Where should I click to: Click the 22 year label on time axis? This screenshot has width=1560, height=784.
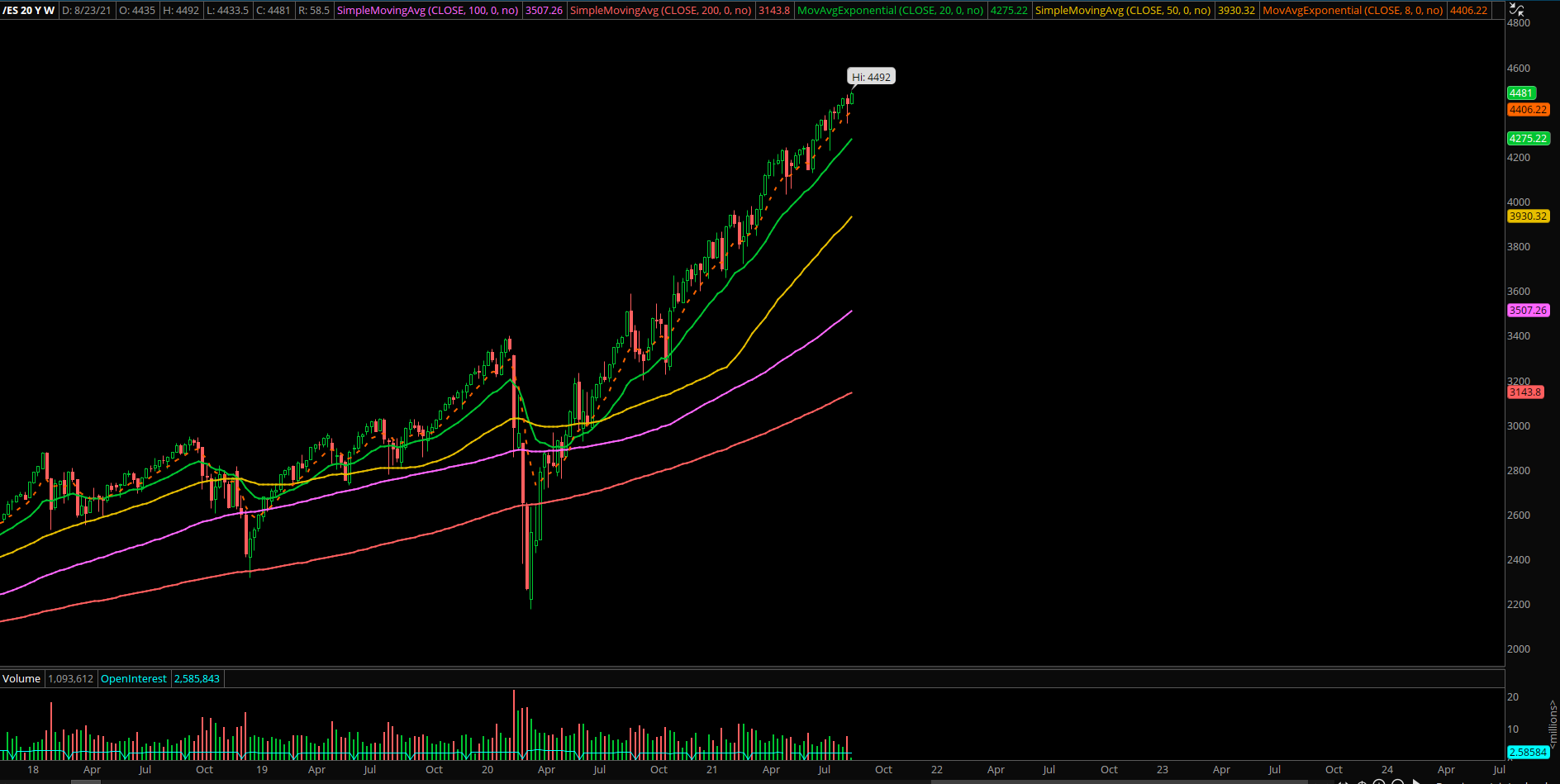pyautogui.click(x=937, y=770)
